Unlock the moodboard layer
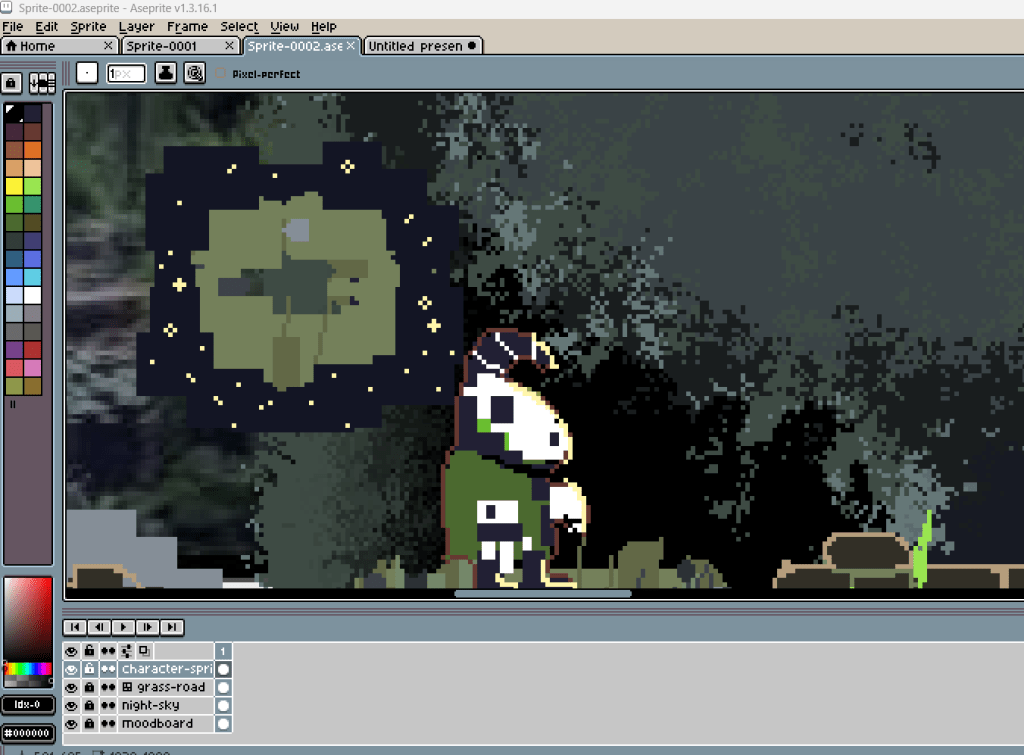 click(x=89, y=723)
